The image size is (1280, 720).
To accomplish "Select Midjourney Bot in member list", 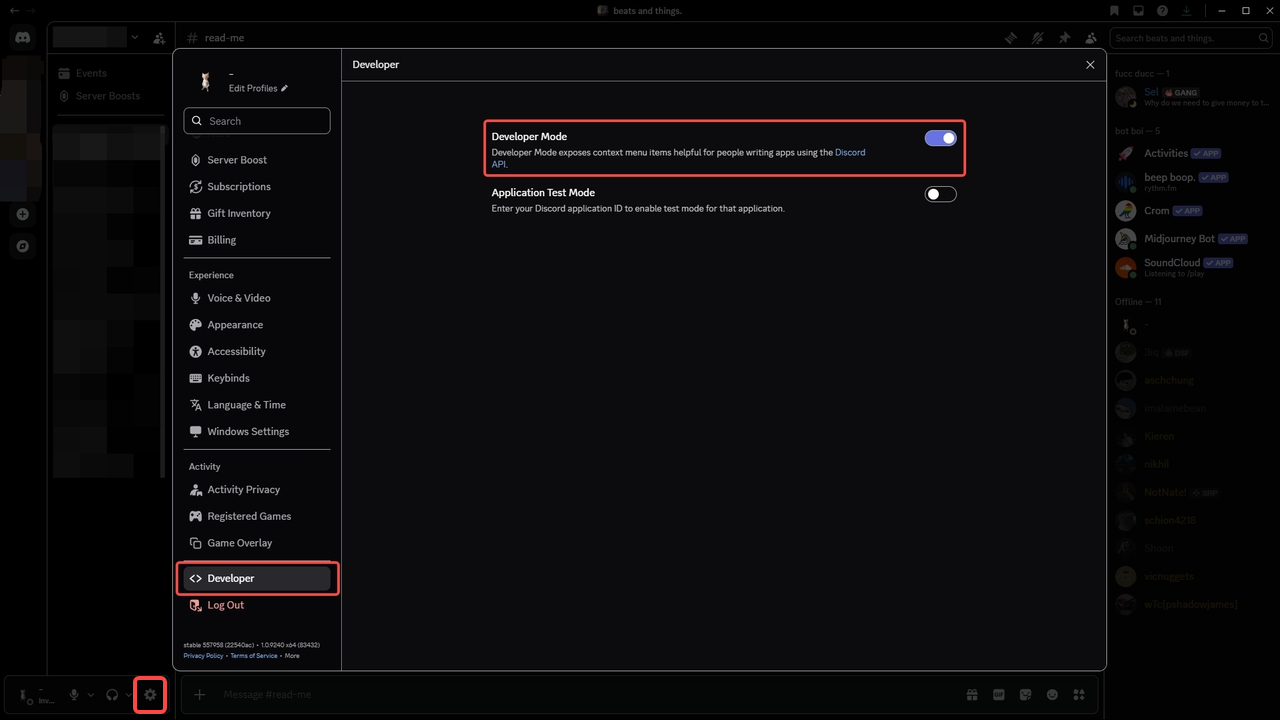I will [1192, 239].
